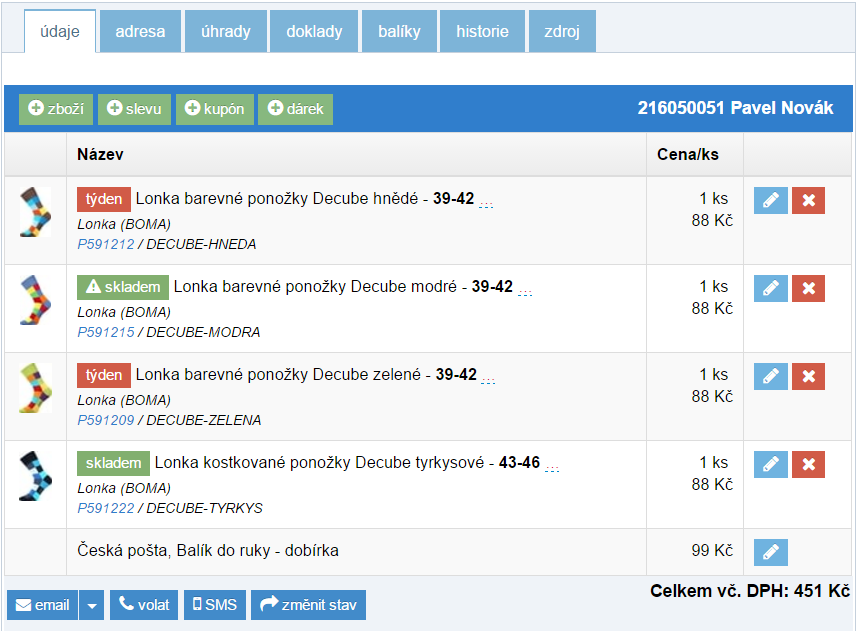The height and width of the screenshot is (631, 857).
Task: Remove the Decube tyrkysové socks item
Action: point(808,464)
